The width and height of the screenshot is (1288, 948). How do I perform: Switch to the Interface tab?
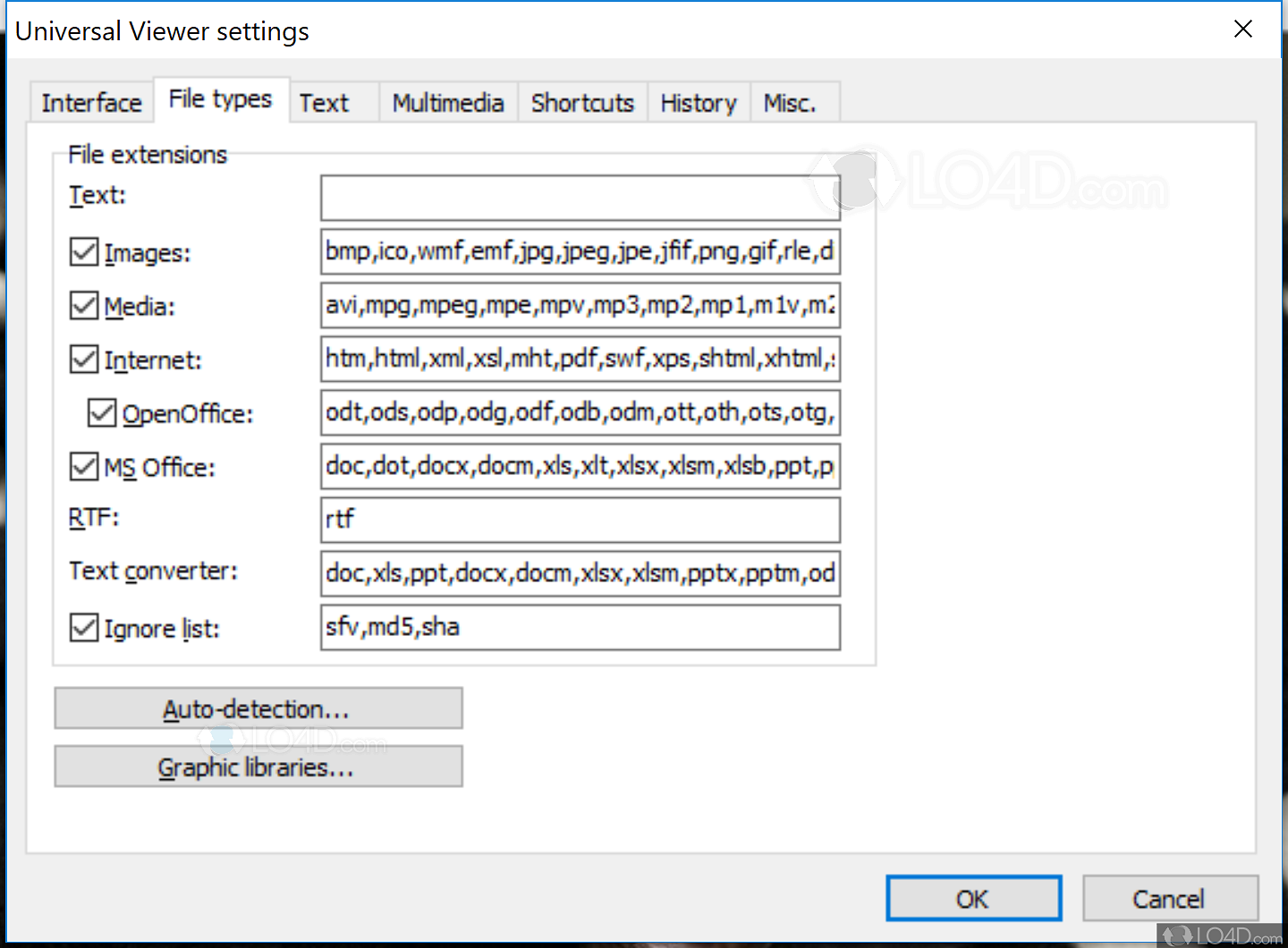pos(91,102)
